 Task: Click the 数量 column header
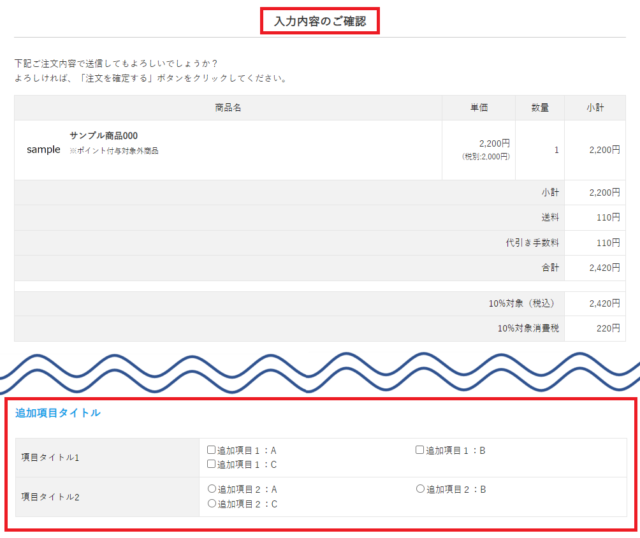[x=540, y=107]
